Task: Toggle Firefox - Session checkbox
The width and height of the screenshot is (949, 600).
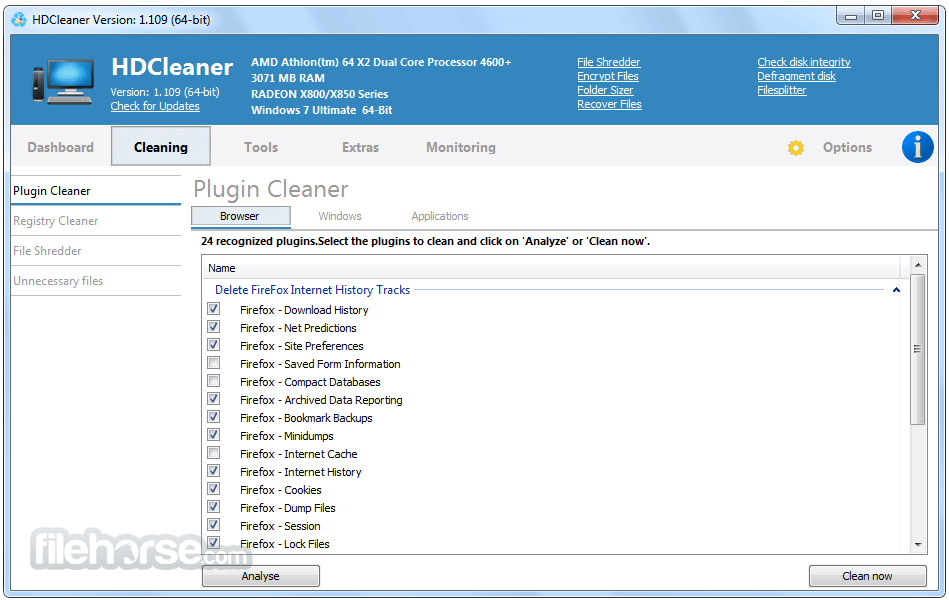Action: (214, 525)
